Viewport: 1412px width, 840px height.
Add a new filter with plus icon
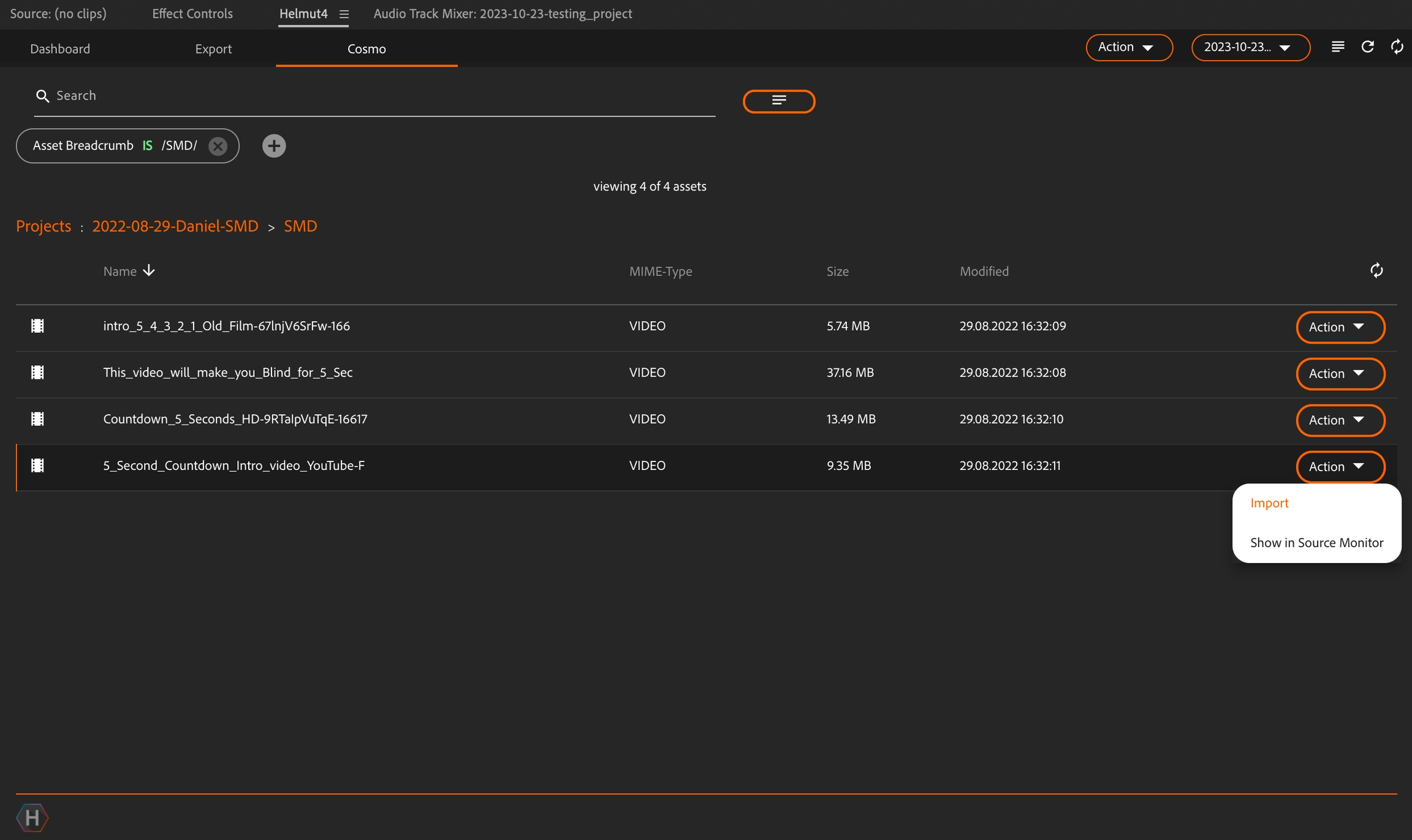click(x=274, y=146)
